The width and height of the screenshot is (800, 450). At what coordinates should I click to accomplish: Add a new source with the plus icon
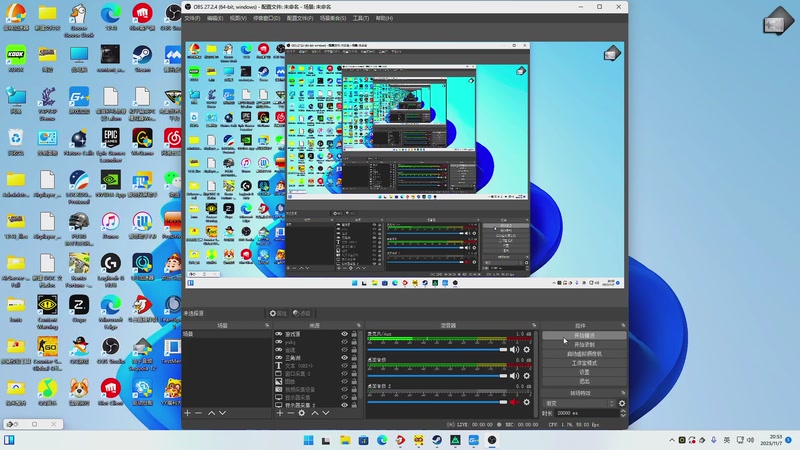coord(280,413)
